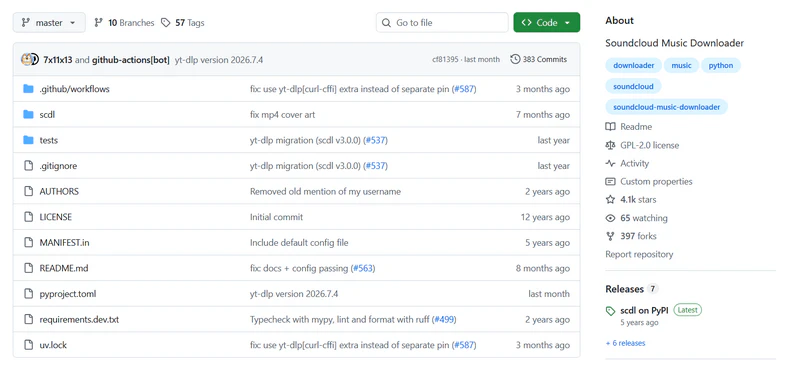800x366 pixels.
Task: Select the python topic tag
Action: coord(720,65)
